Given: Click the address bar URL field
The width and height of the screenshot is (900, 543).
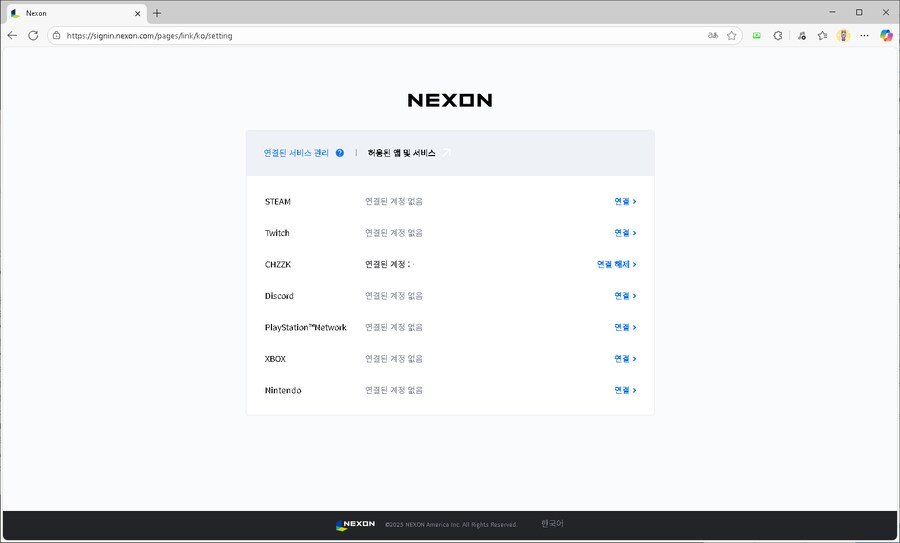Looking at the screenshot, I should coord(380,35).
